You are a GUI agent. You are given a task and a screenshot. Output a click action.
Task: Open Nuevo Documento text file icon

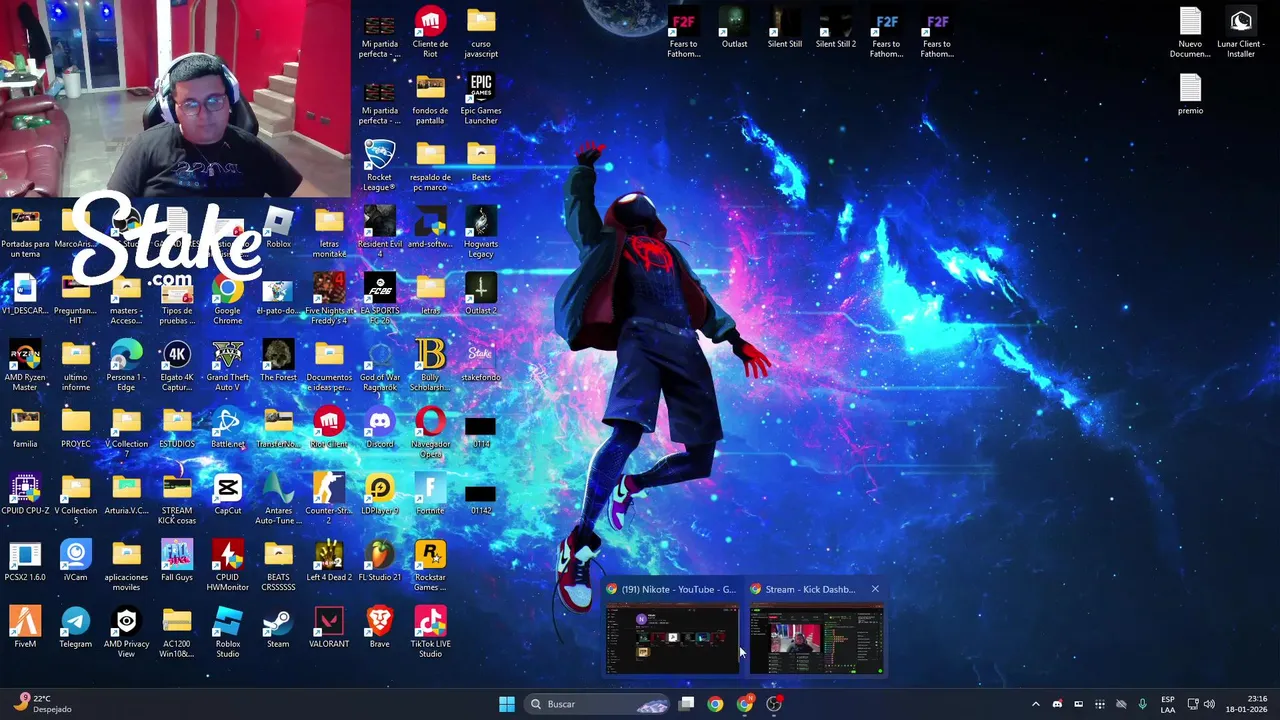pyautogui.click(x=1190, y=32)
